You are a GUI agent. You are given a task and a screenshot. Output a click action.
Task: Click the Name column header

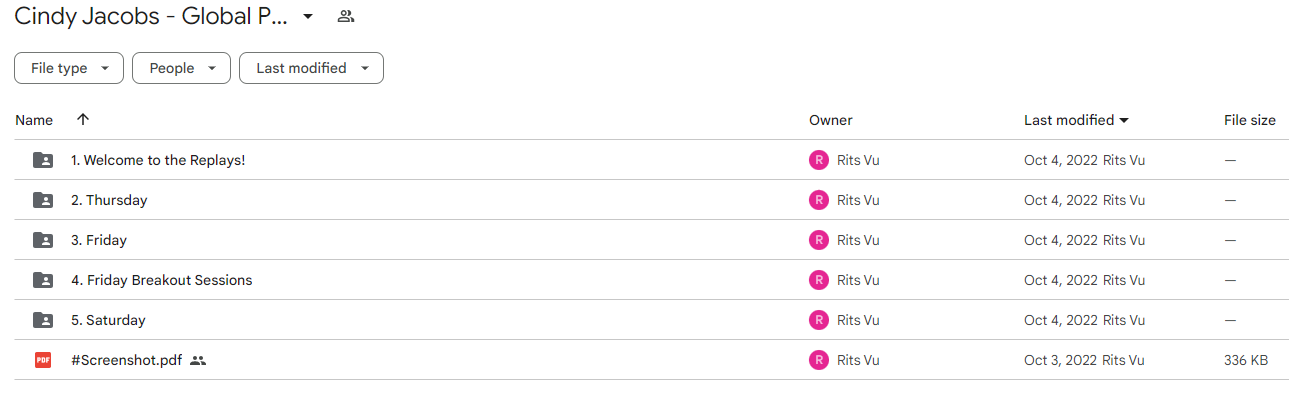coord(34,120)
